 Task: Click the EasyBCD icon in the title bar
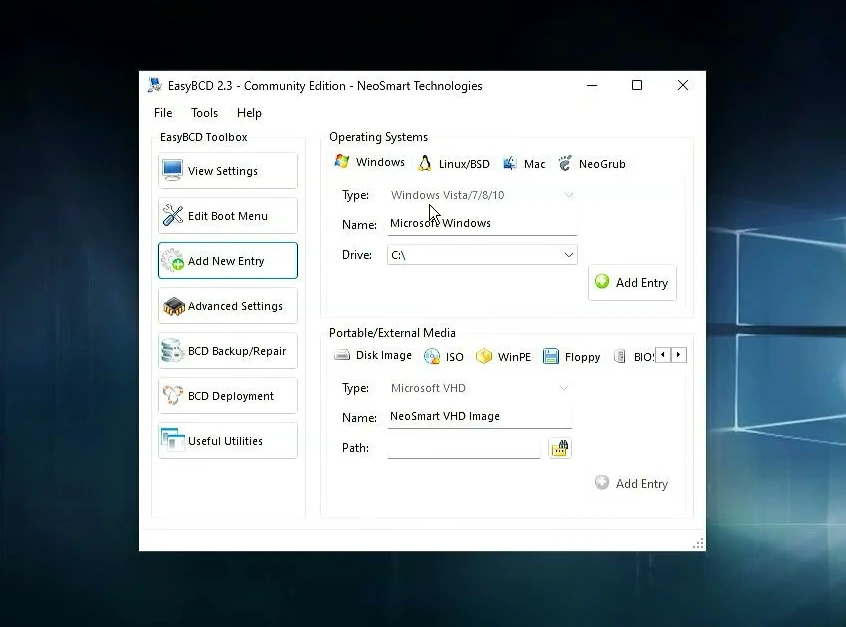pos(155,85)
